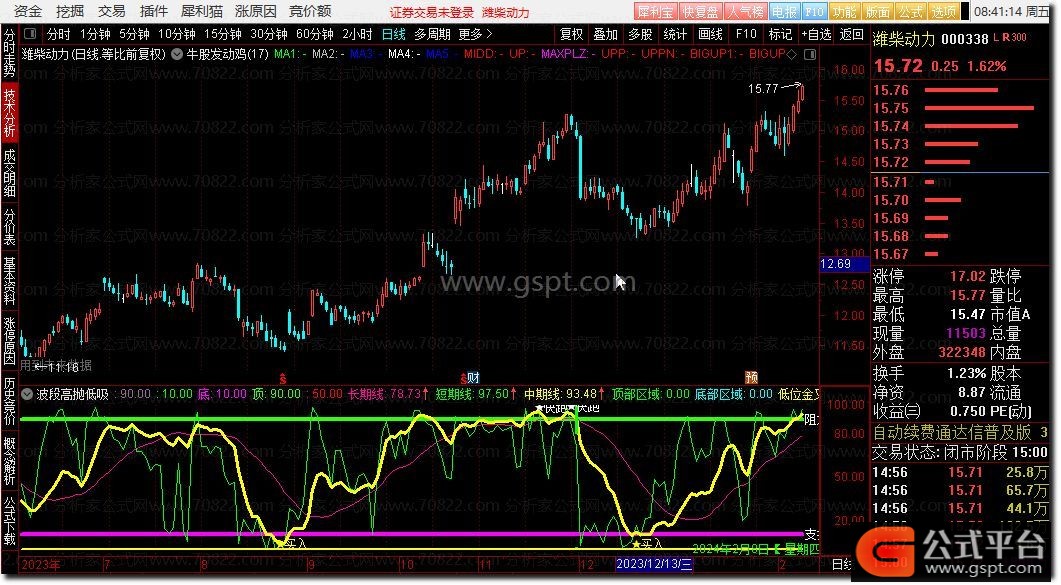
Task: Switch to the 15分钟 period
Action: pos(223,34)
